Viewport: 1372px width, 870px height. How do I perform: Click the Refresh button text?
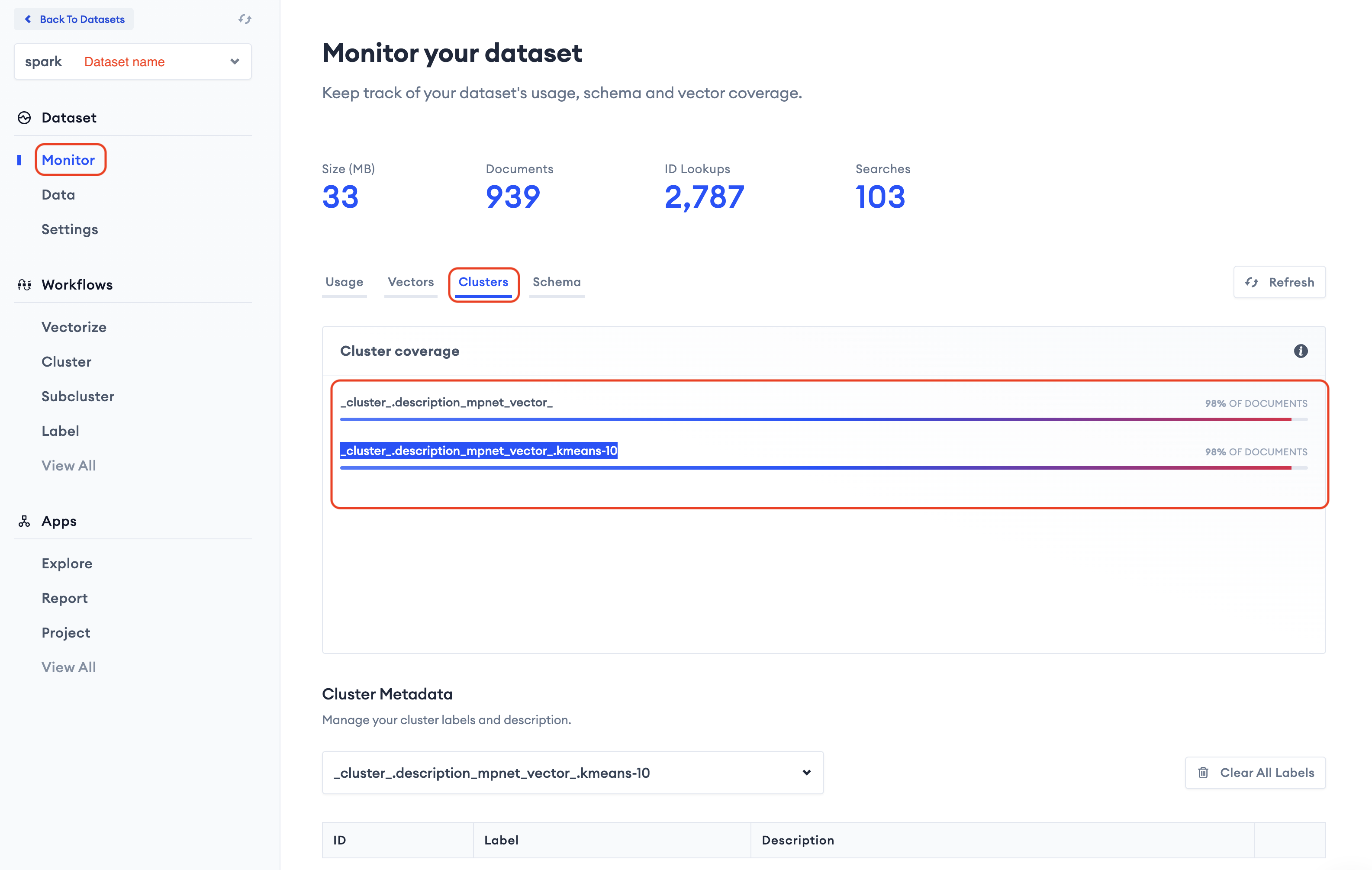pyautogui.click(x=1291, y=283)
